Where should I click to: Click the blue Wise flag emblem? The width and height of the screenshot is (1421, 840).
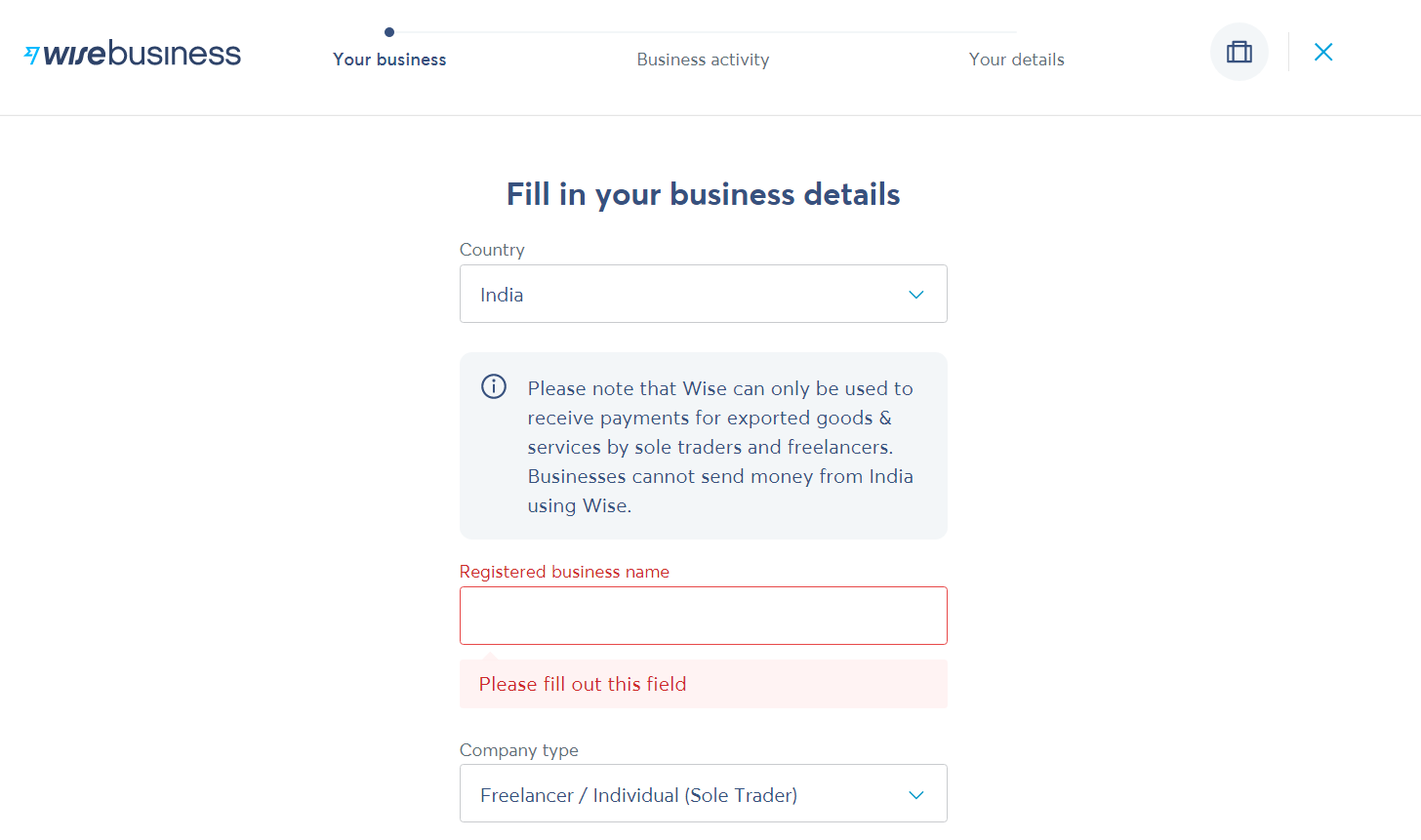32,55
